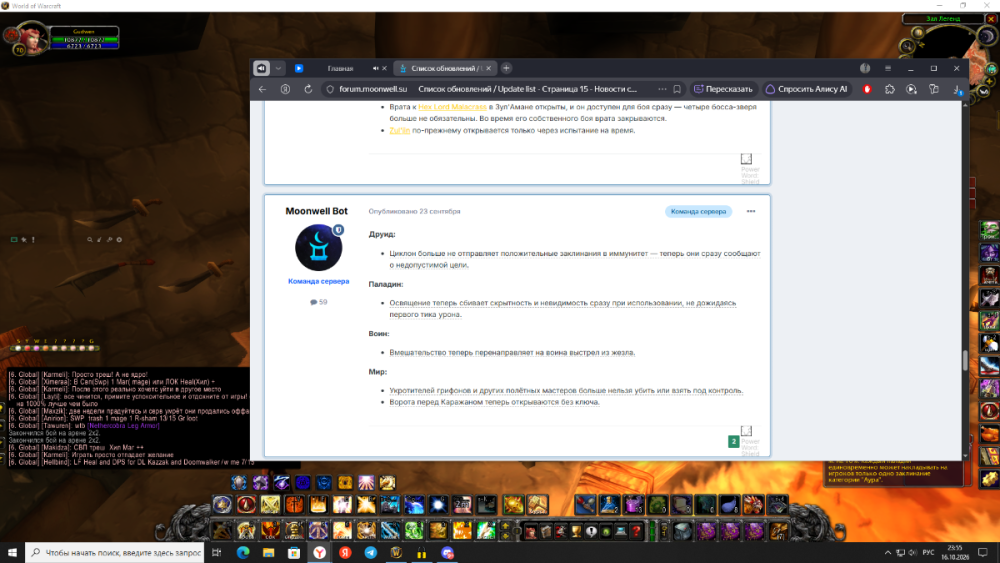Click the Пересказать button
1000x563 pixels.
(x=724, y=89)
